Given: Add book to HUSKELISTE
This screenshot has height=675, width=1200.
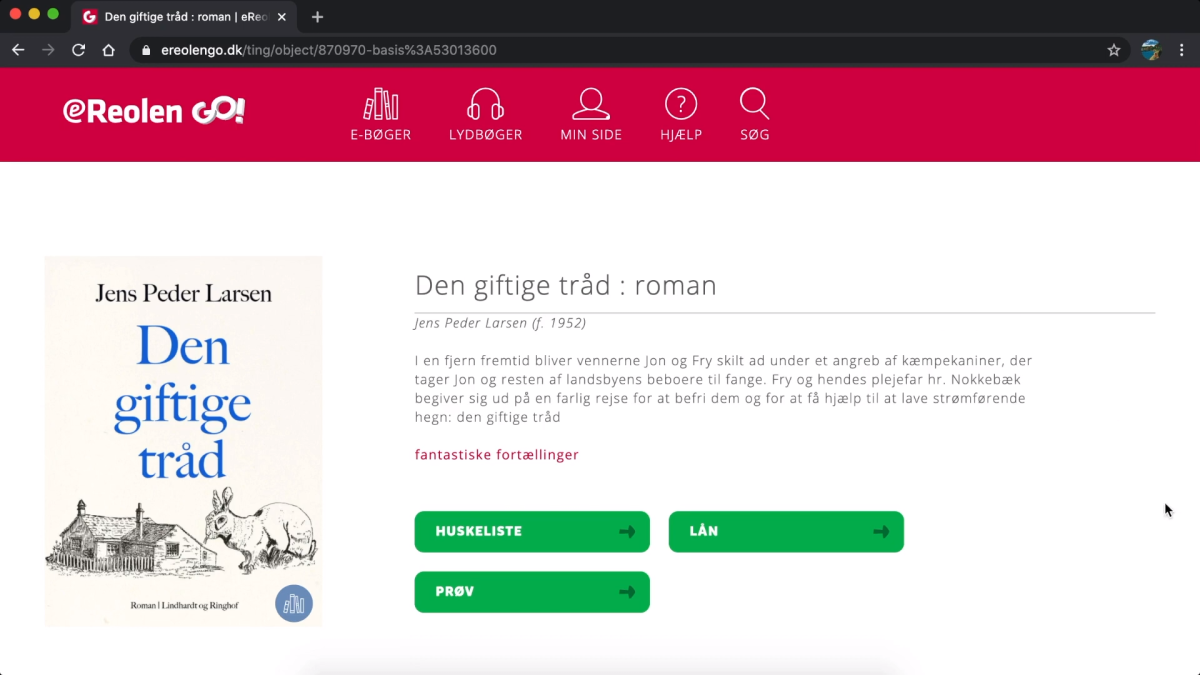Looking at the screenshot, I should (532, 532).
